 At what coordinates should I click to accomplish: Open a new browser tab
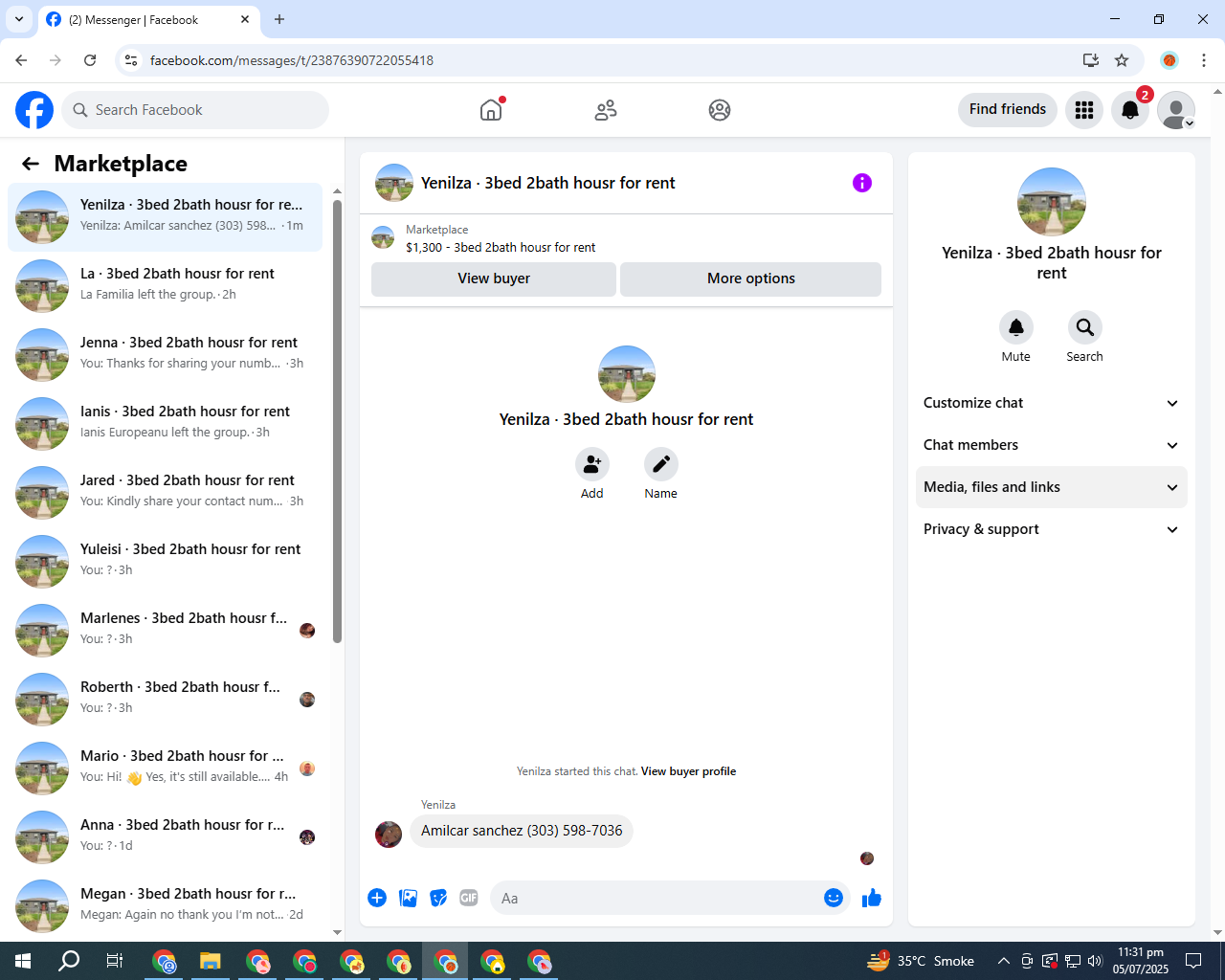click(x=279, y=19)
